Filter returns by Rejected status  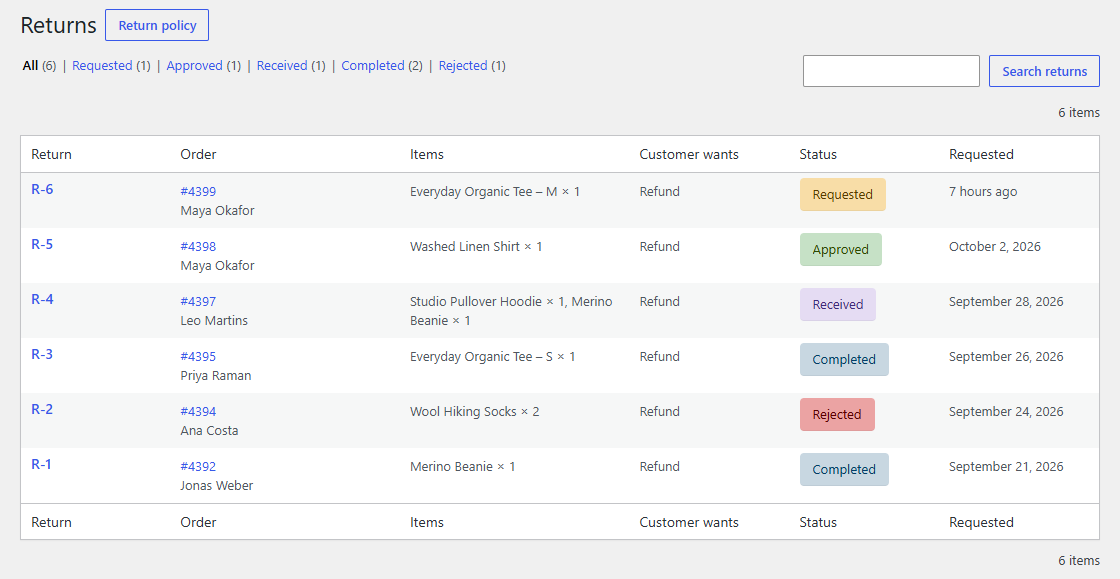click(x=463, y=66)
